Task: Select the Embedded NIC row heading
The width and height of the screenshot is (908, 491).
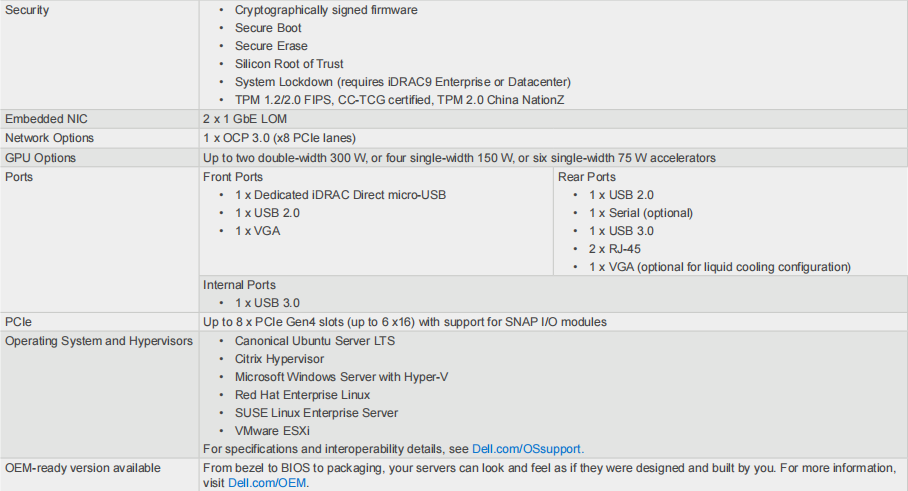Action: (46, 119)
